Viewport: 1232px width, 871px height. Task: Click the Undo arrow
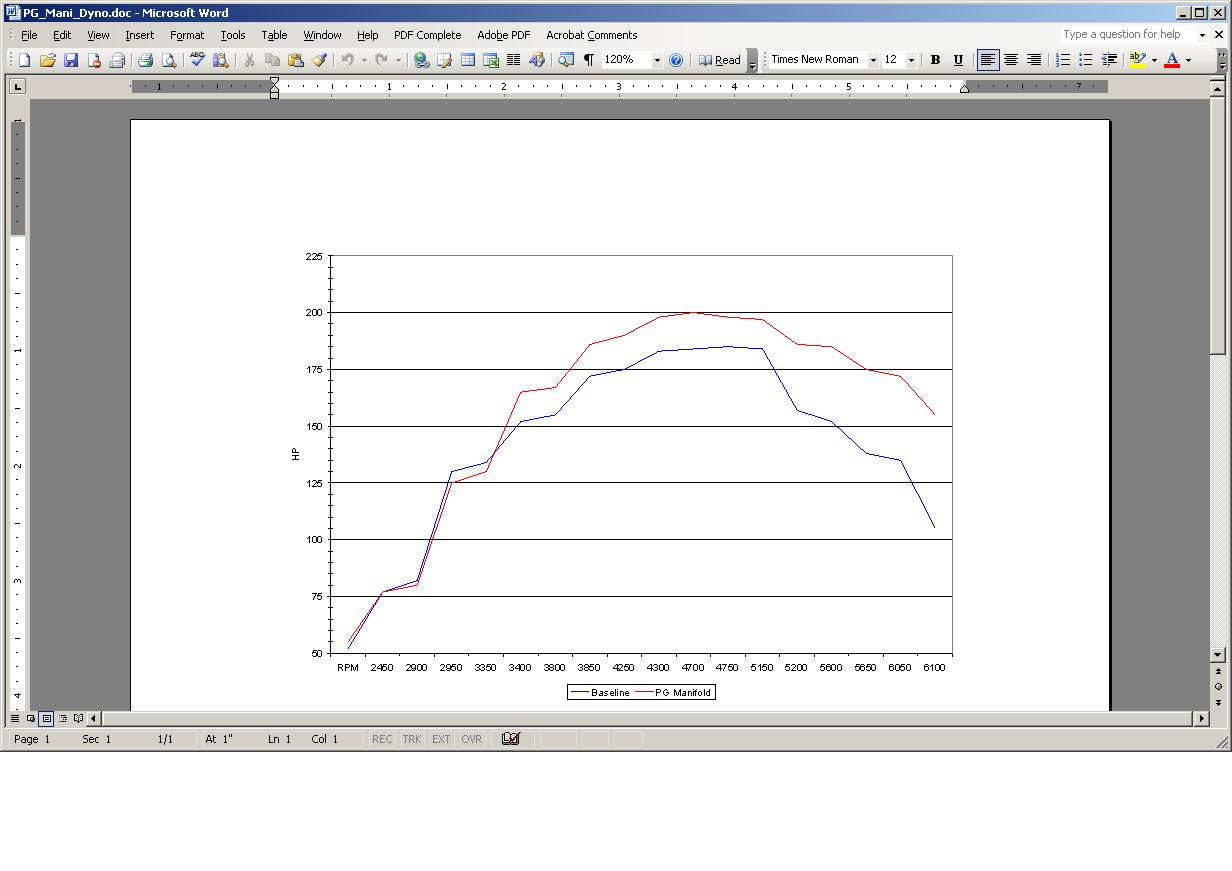pyautogui.click(x=347, y=60)
